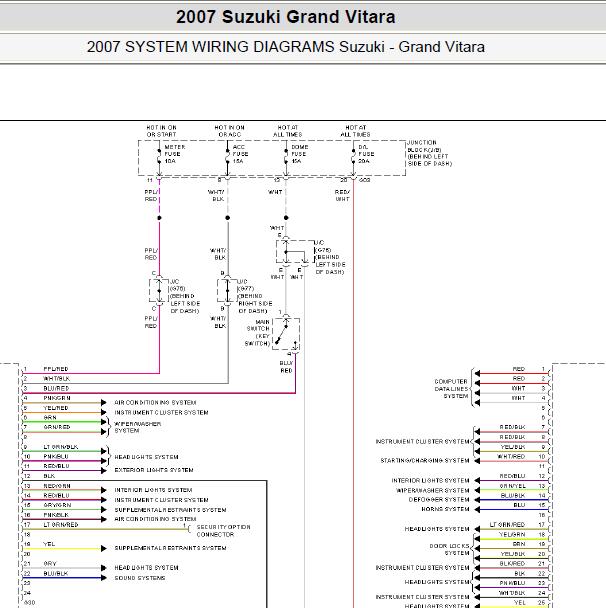Click "INTERIOR LIGHTS SYSTEM" on the right connector
The width and height of the screenshot is (606, 608).
pos(430,480)
